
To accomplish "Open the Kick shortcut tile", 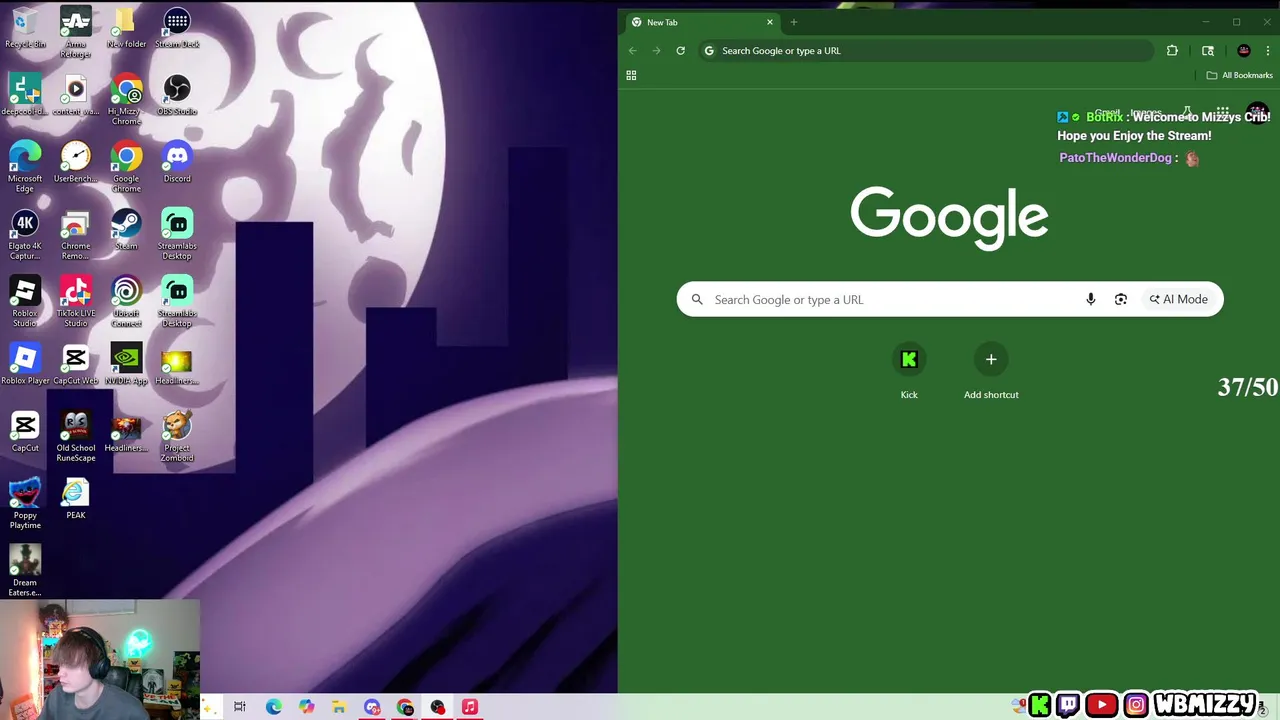I will pos(909,371).
